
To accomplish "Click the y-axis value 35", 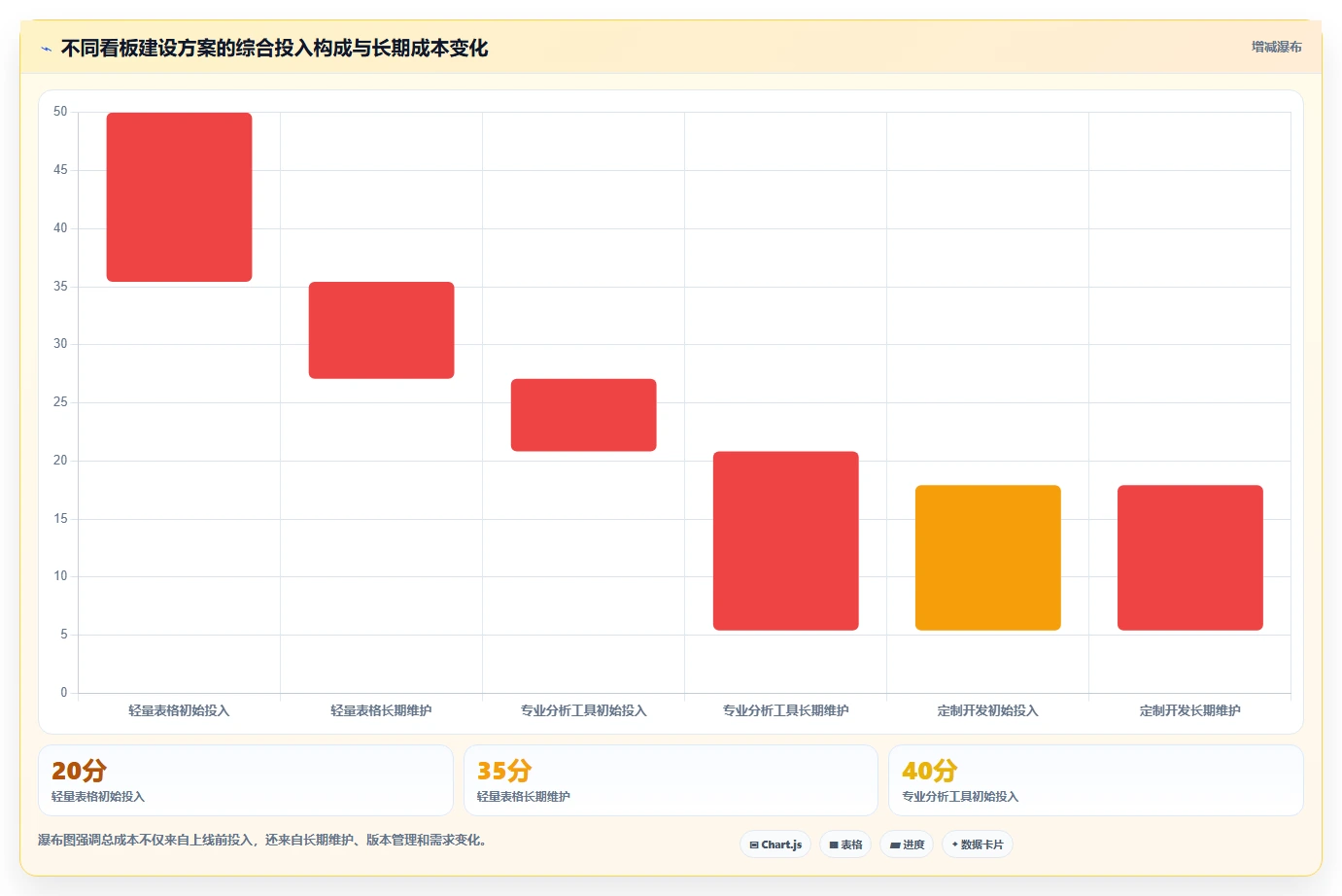I will [x=60, y=286].
